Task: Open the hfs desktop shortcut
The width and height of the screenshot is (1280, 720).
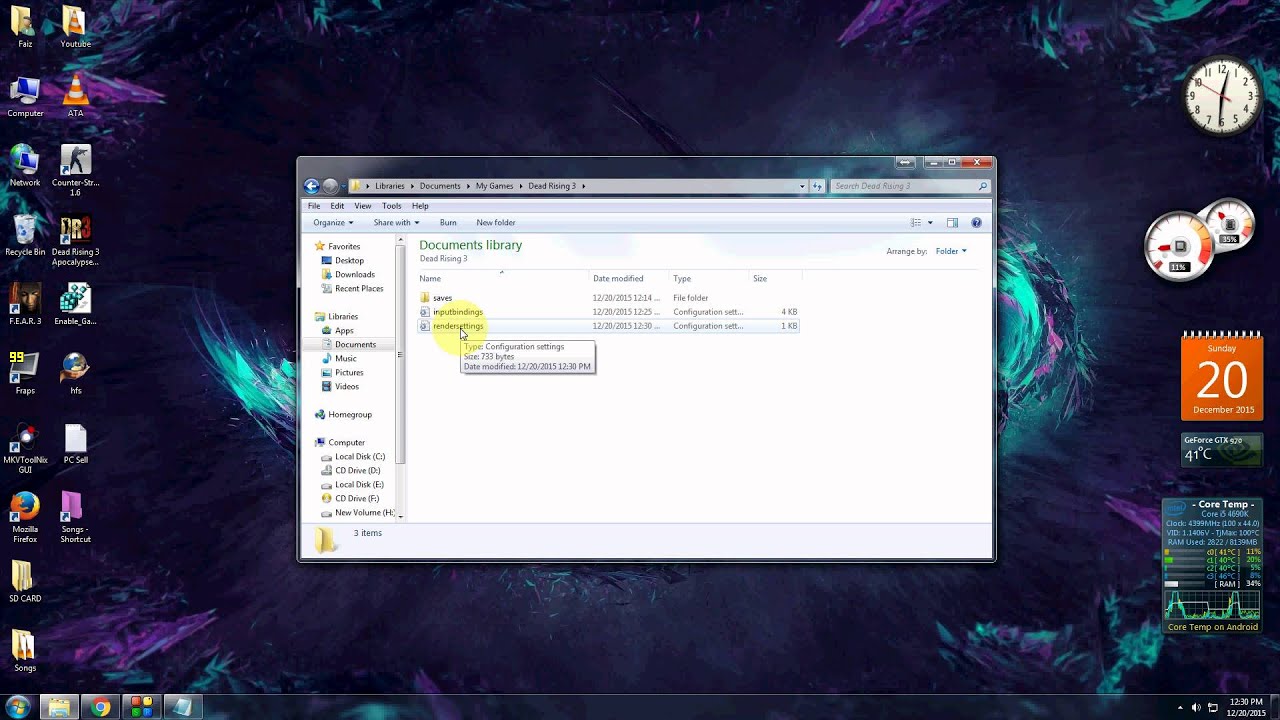Action: (75, 374)
